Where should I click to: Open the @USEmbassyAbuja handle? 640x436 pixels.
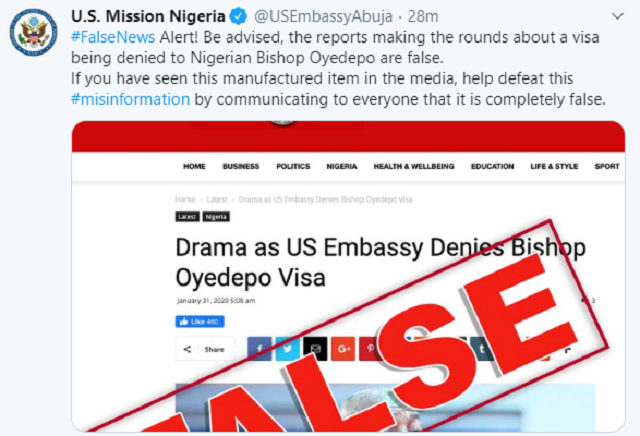coord(323,17)
